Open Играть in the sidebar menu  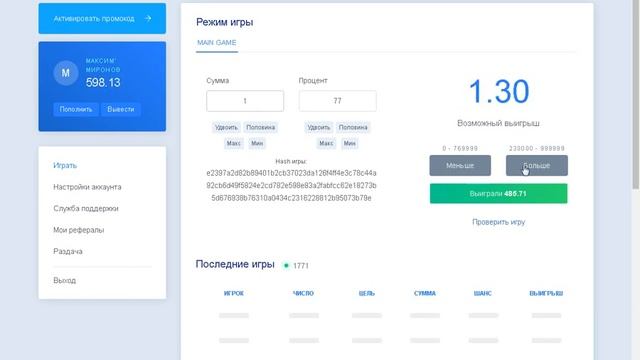65,165
